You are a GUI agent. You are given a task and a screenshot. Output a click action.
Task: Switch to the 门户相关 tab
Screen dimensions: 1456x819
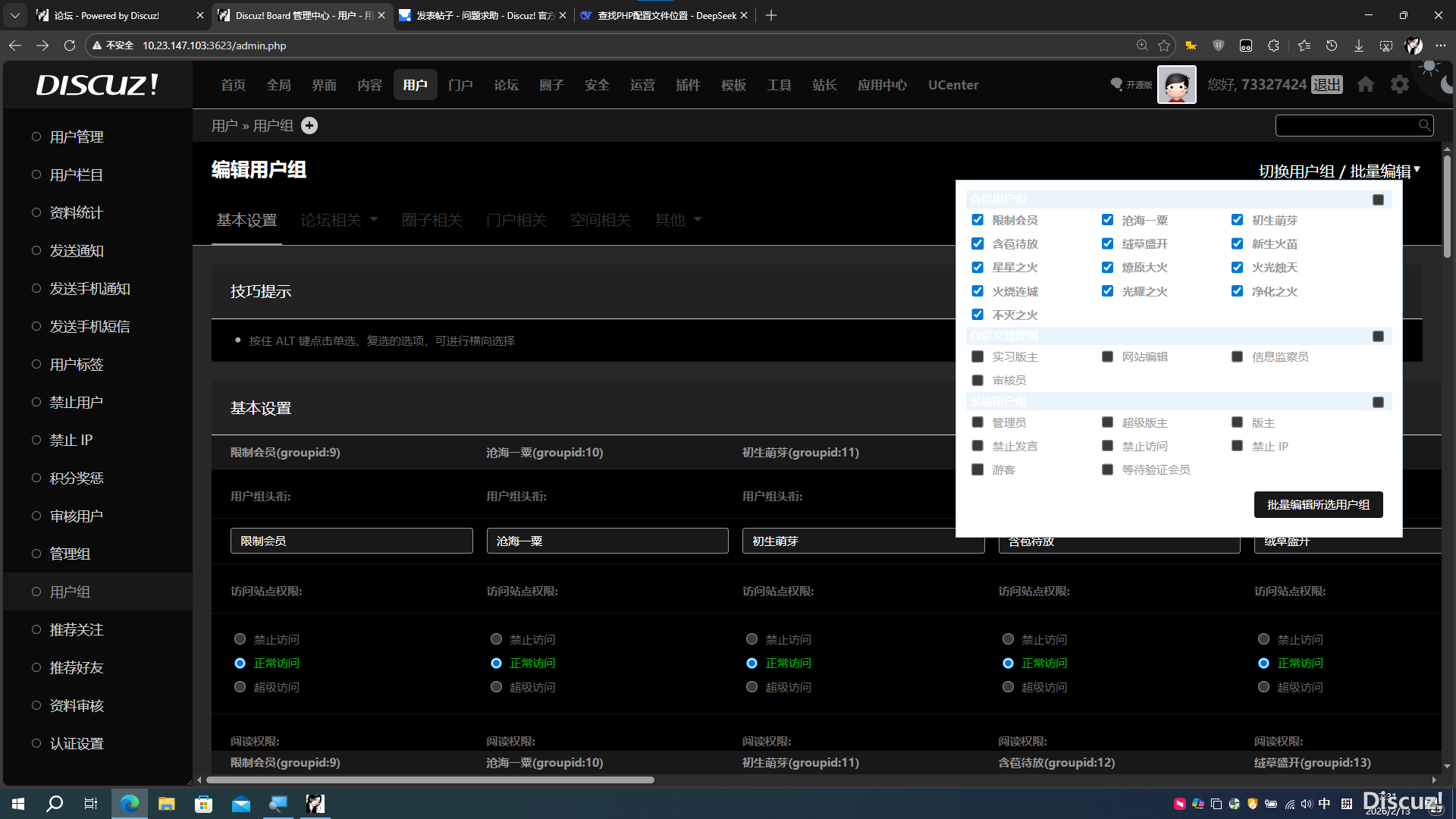click(516, 220)
